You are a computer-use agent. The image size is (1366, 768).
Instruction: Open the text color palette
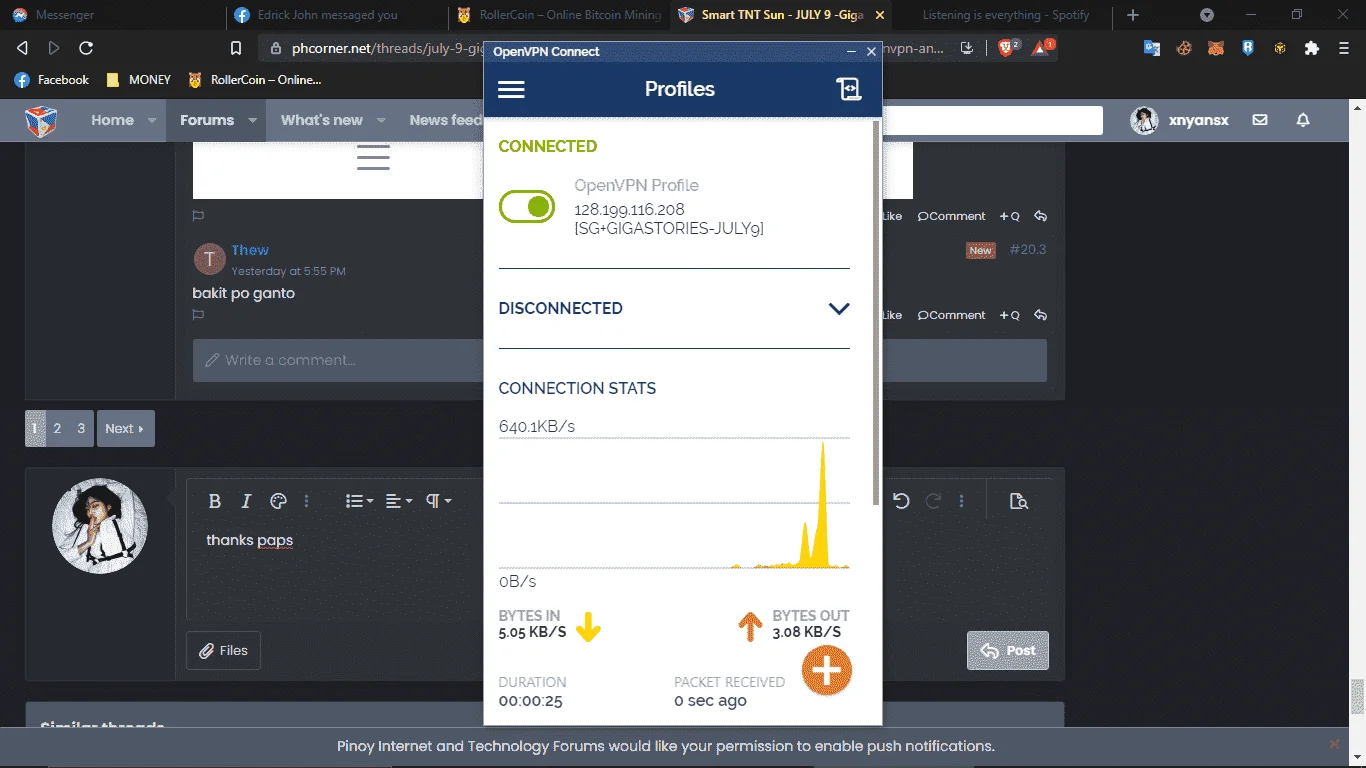279,501
